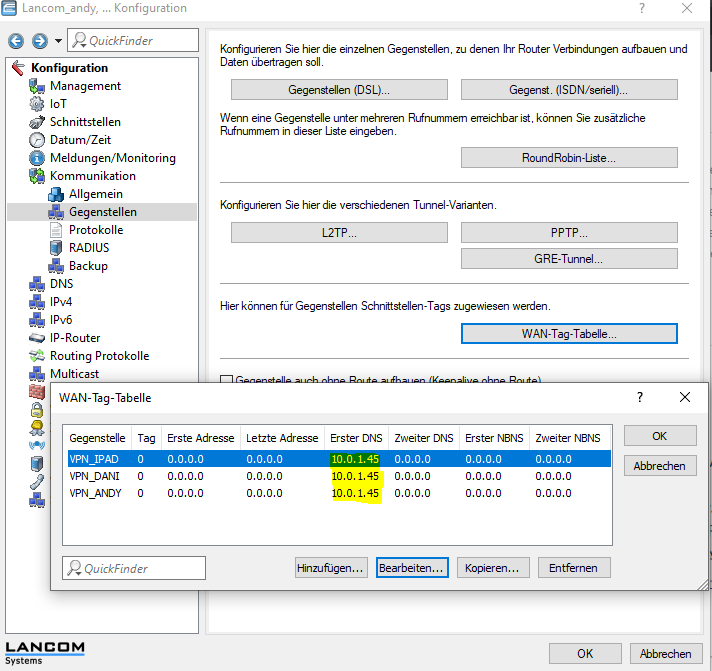Open the L2TP... tunnel button

click(x=339, y=233)
